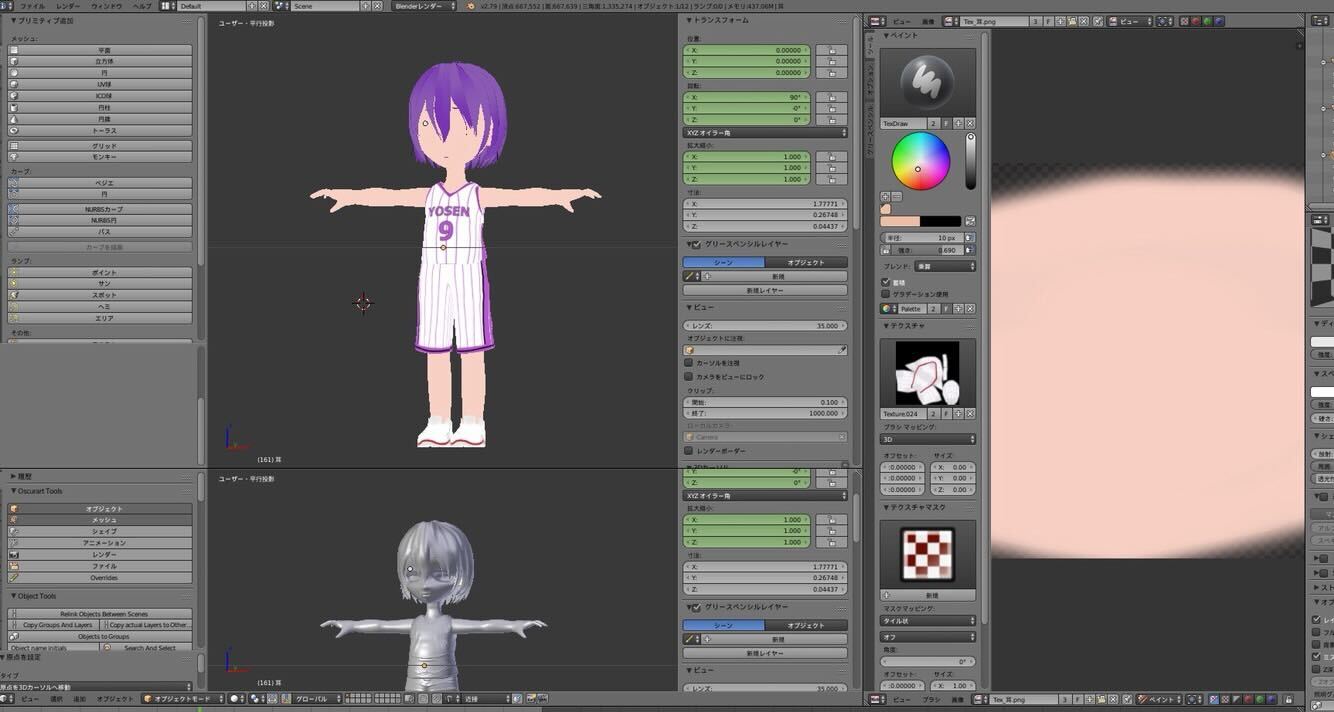The image size is (1334, 712).
Task: Add a torus (トーラス) primitive
Action: pyautogui.click(x=104, y=131)
